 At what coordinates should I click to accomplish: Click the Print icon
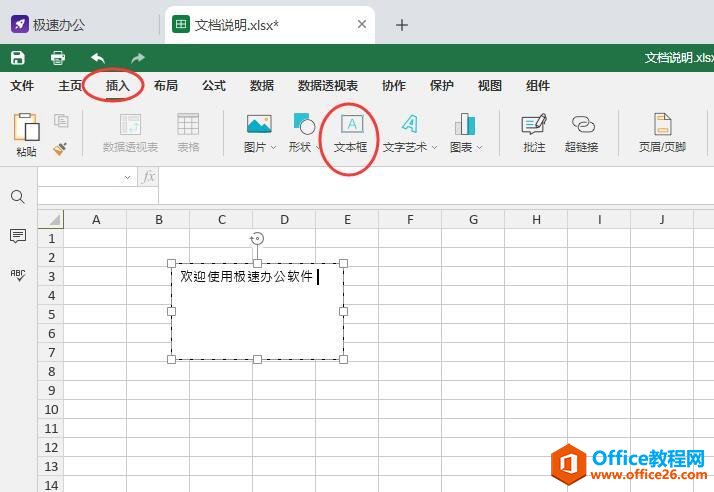click(58, 58)
